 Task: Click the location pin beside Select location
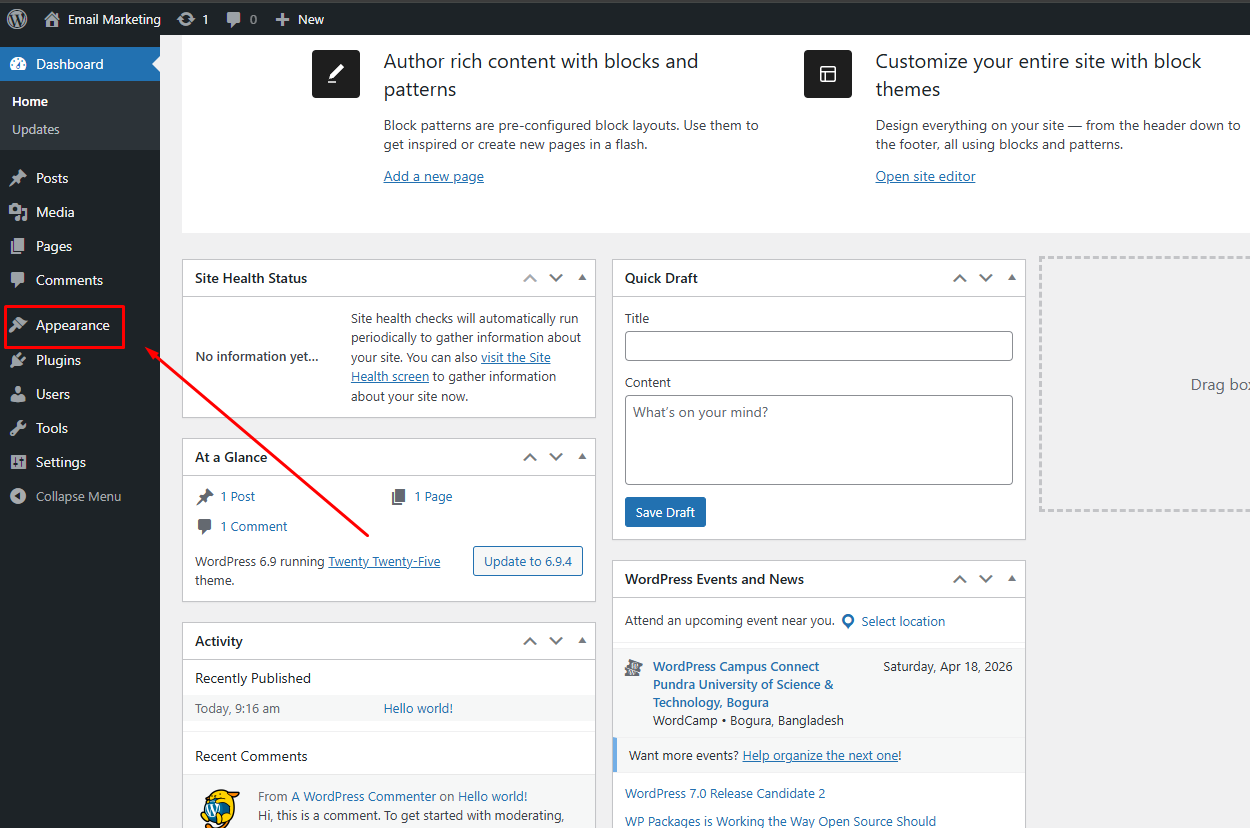[x=847, y=620]
